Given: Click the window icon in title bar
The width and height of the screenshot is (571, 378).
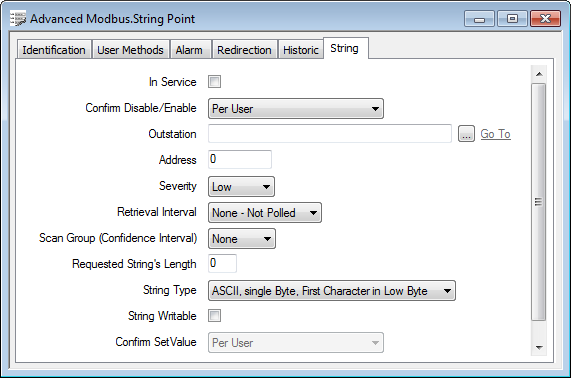Looking at the screenshot, I should coord(18,19).
